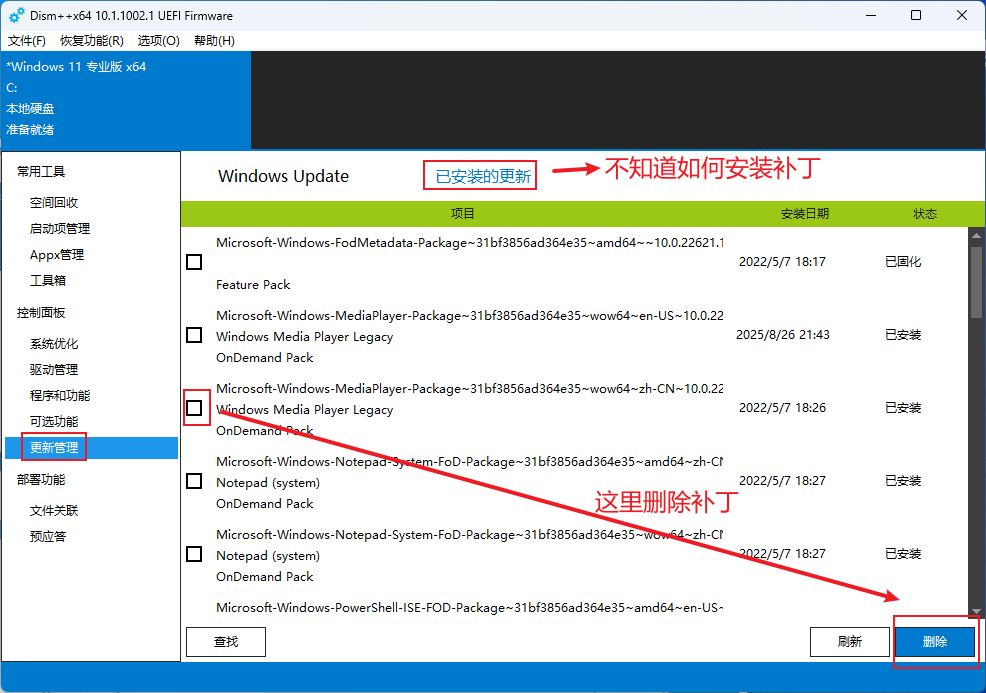Open the 帮助(H) menu

coord(214,41)
